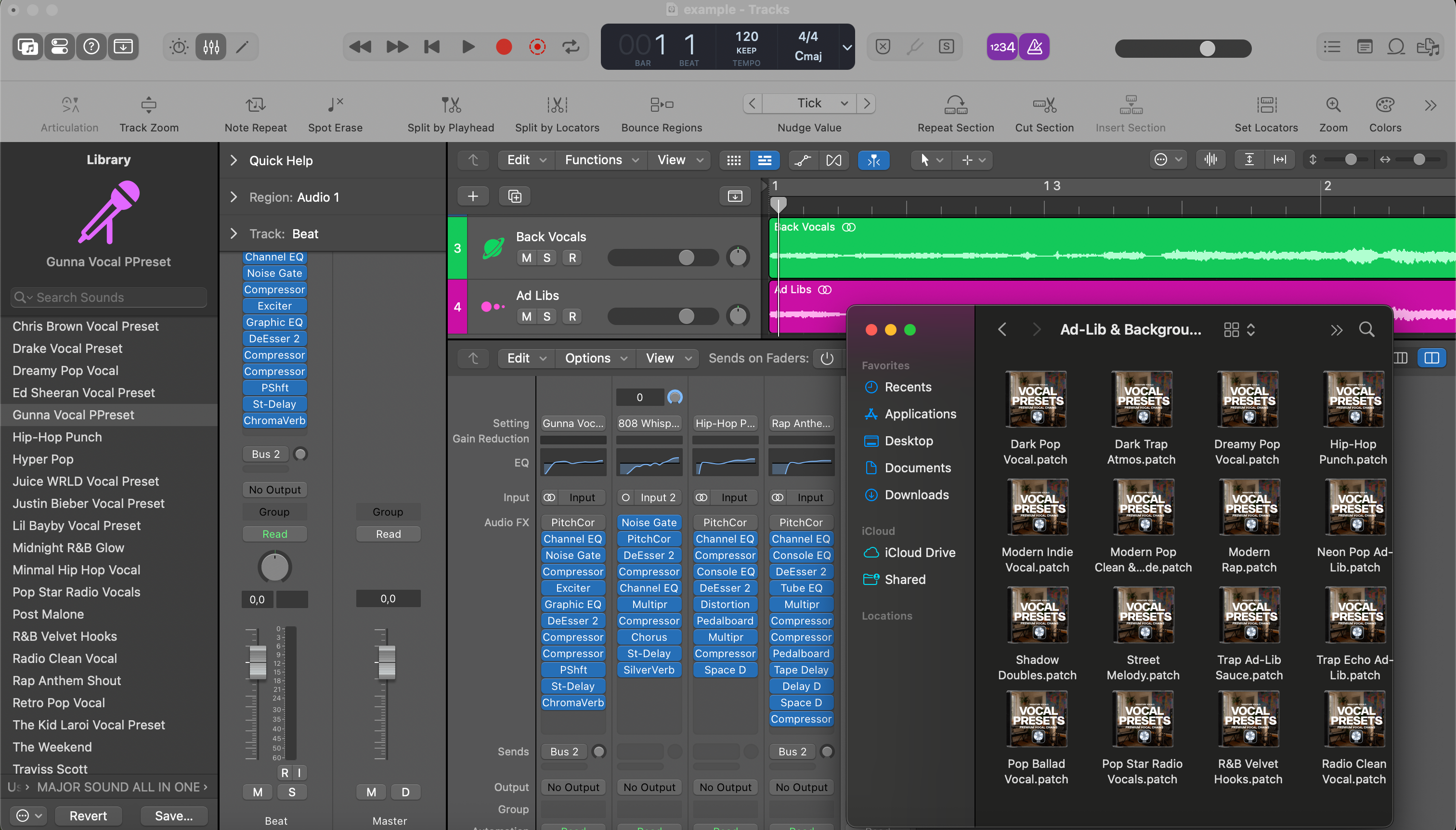Image resolution: width=1456 pixels, height=830 pixels.
Task: Open the Mixer from control bar
Action: pos(211,47)
